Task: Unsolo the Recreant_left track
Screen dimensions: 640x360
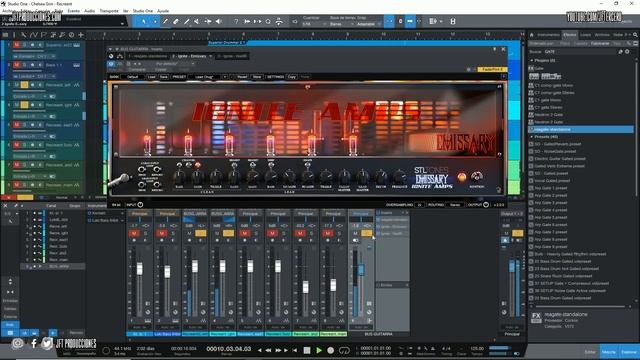Action: click(x=24, y=85)
